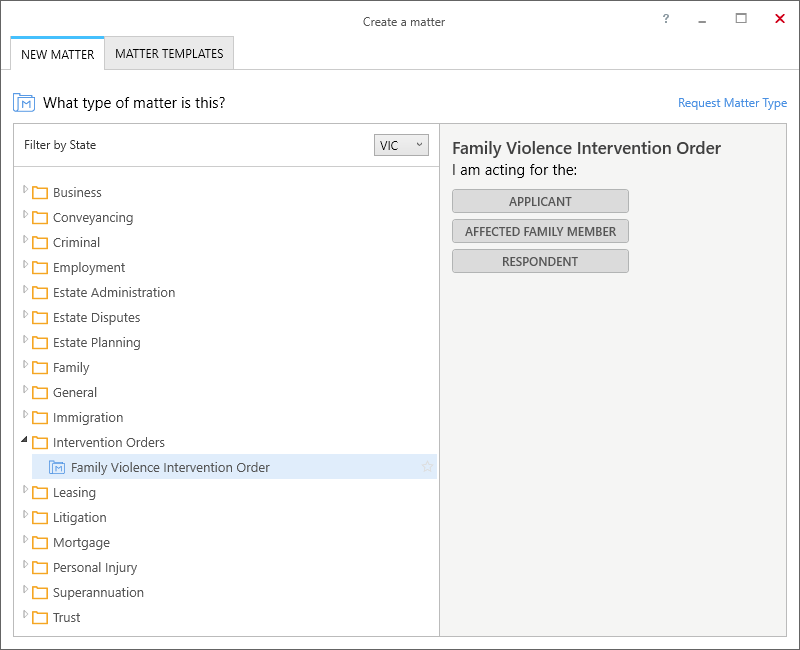Image resolution: width=800 pixels, height=650 pixels.
Task: Click the Criminal folder icon
Action: [x=40, y=243]
